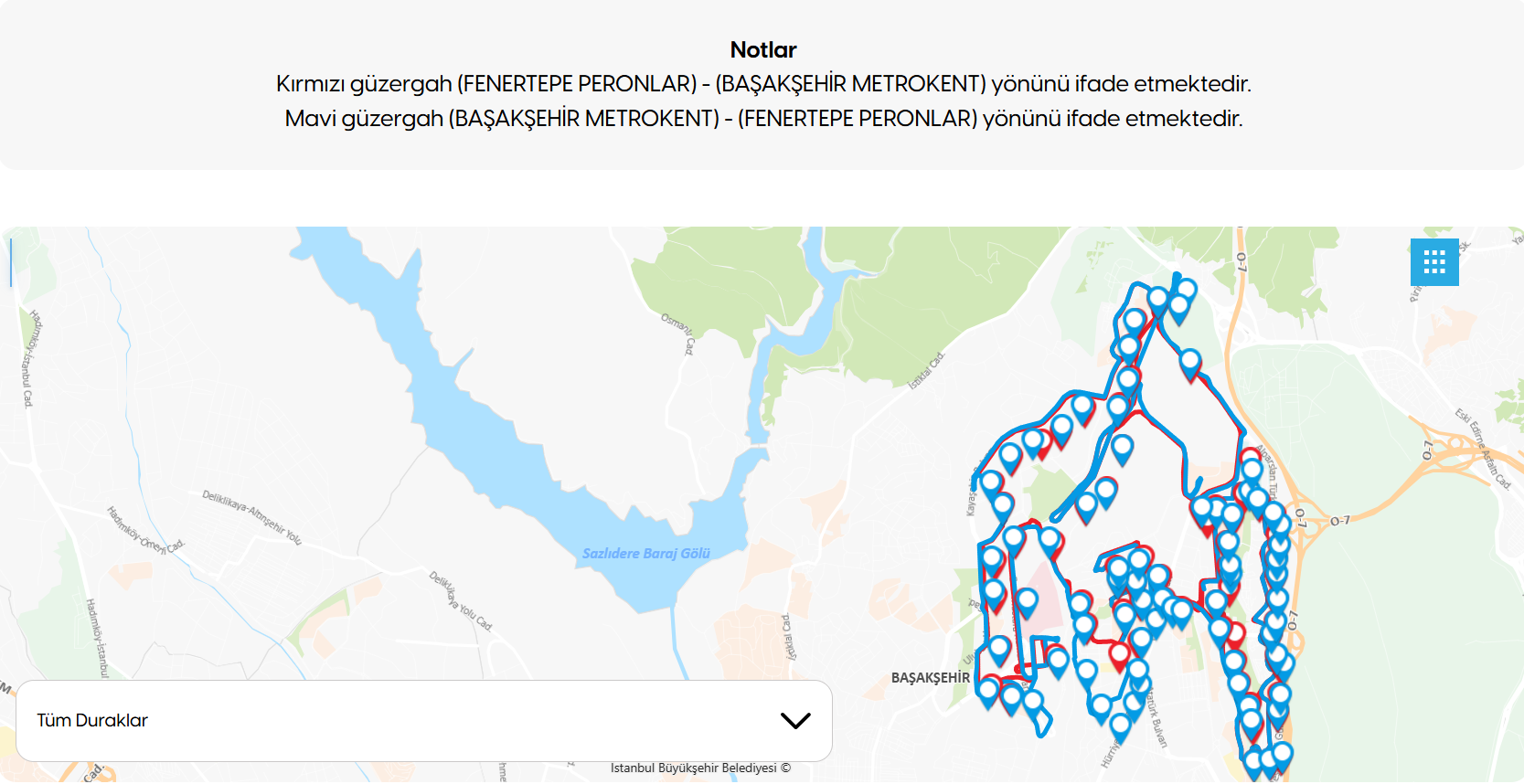Click the Istanbul Büyükşehir Belediyesi attribution
Viewport: 1524px width, 784px height.
[700, 768]
